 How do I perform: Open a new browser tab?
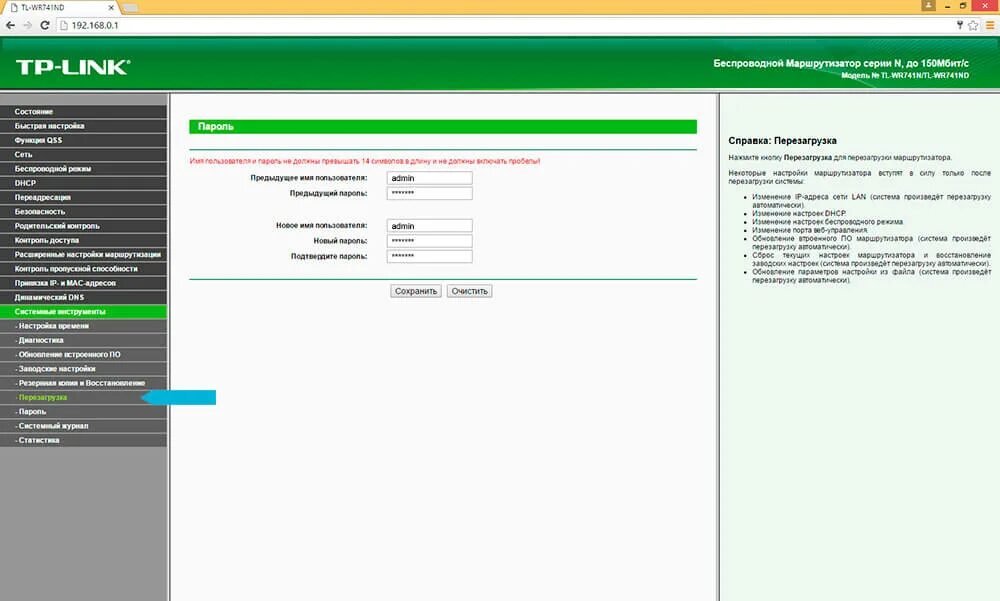coord(129,8)
